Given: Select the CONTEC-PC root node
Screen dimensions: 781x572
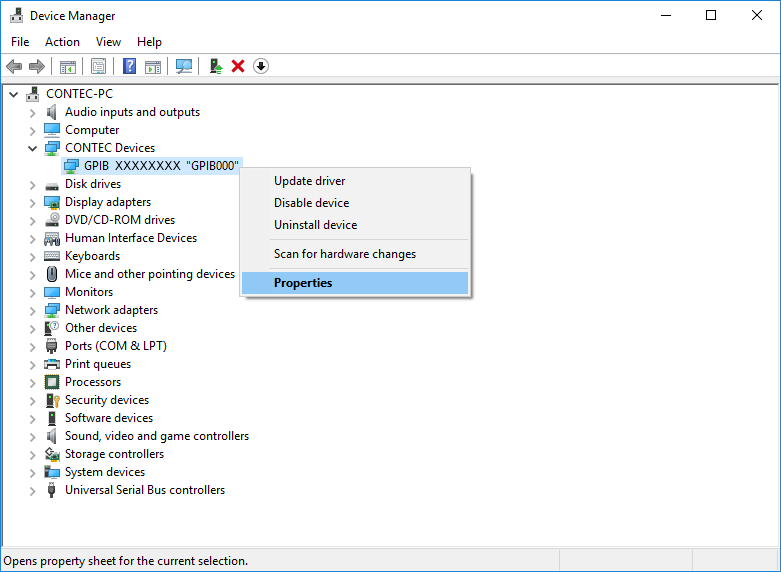Looking at the screenshot, I should click(79, 94).
